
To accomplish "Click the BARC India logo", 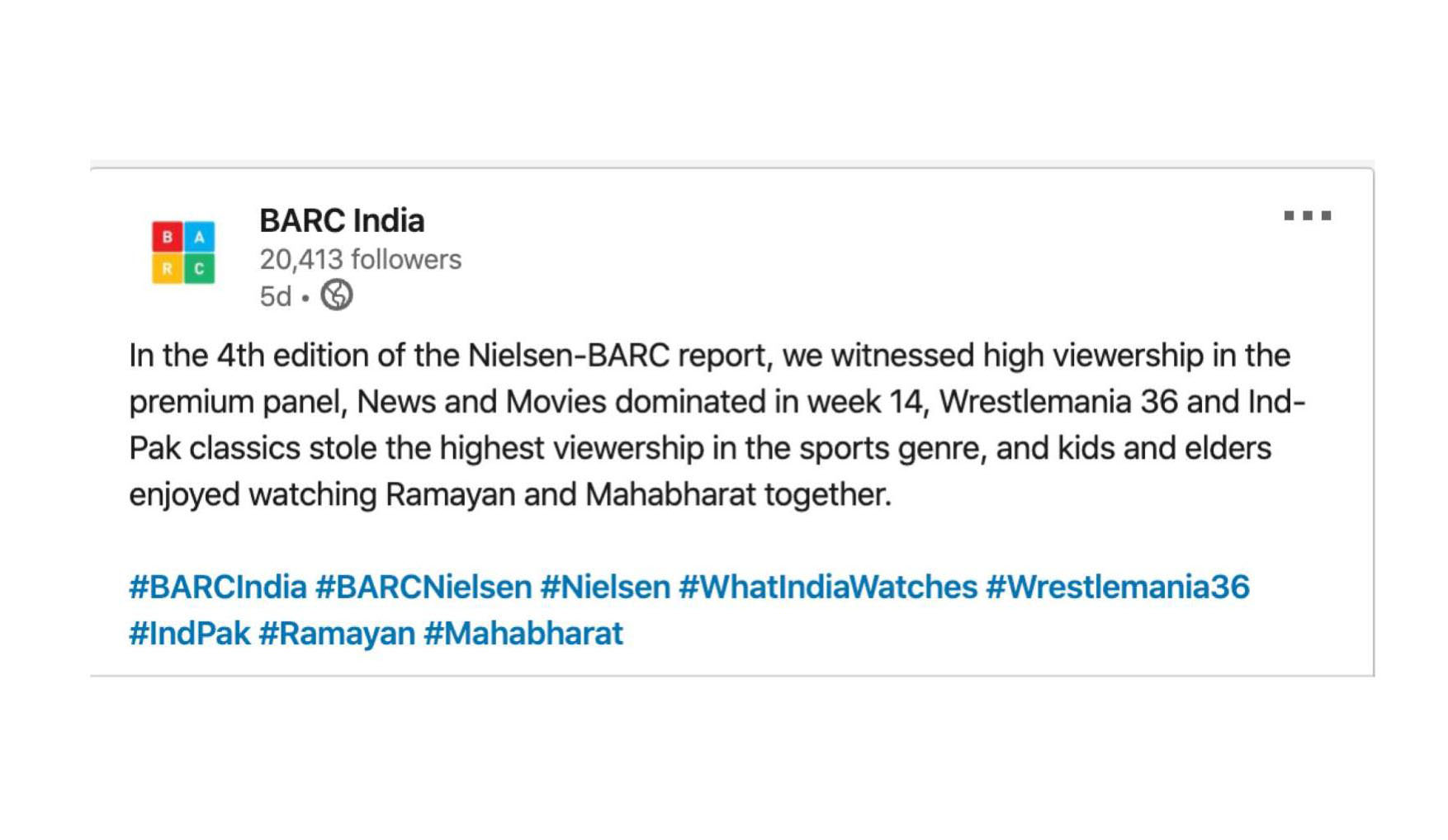I will pos(183,252).
